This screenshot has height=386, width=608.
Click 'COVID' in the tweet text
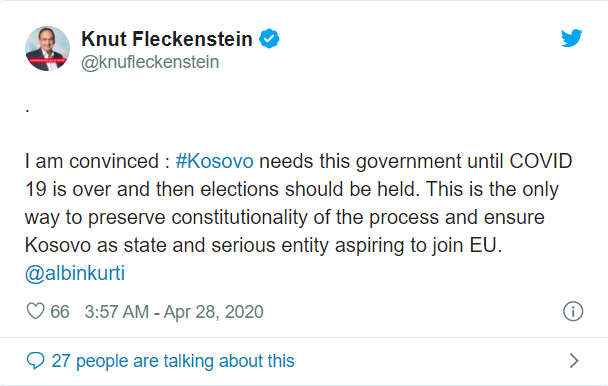tap(540, 161)
